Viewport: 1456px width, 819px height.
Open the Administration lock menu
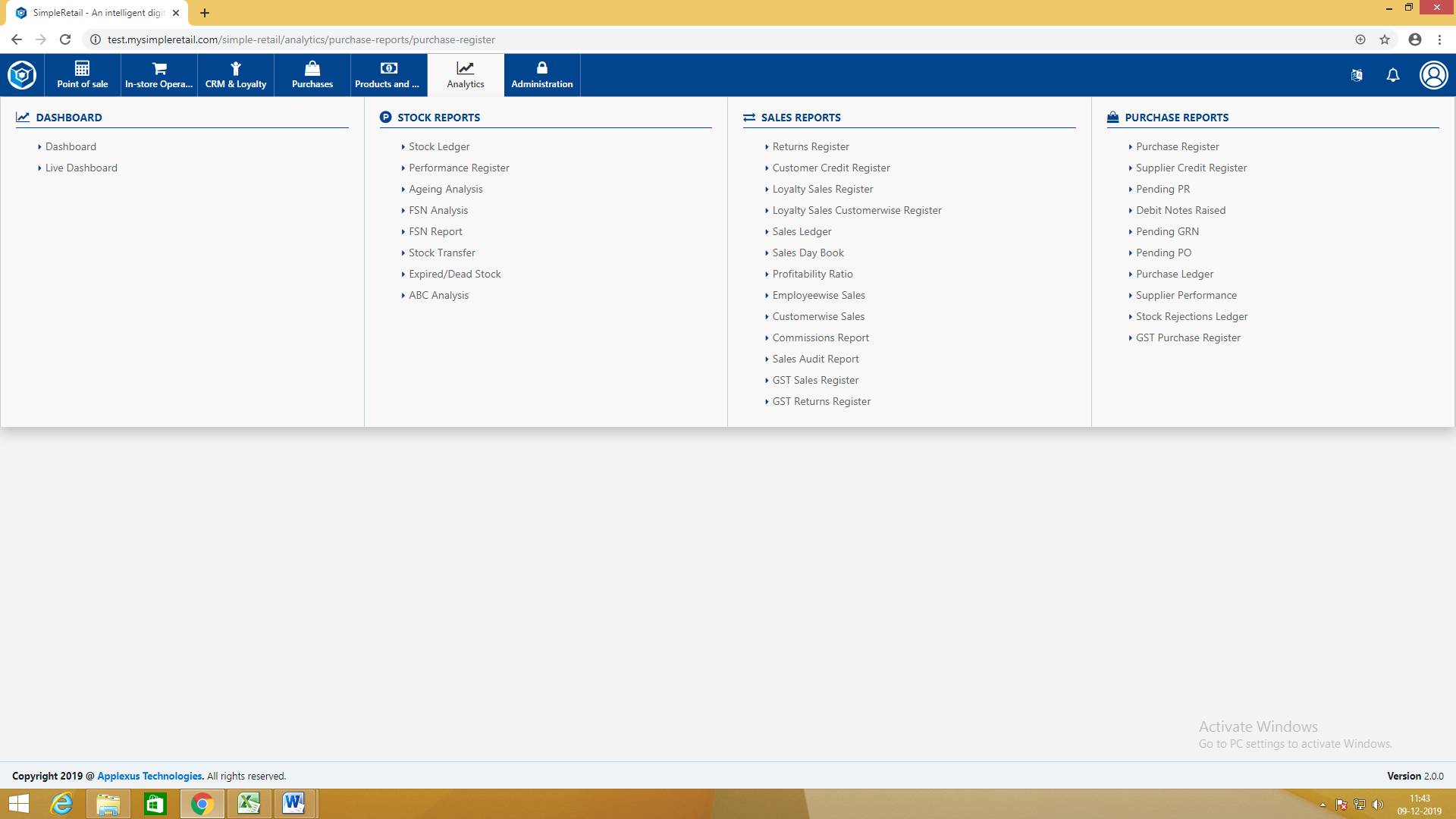point(541,75)
